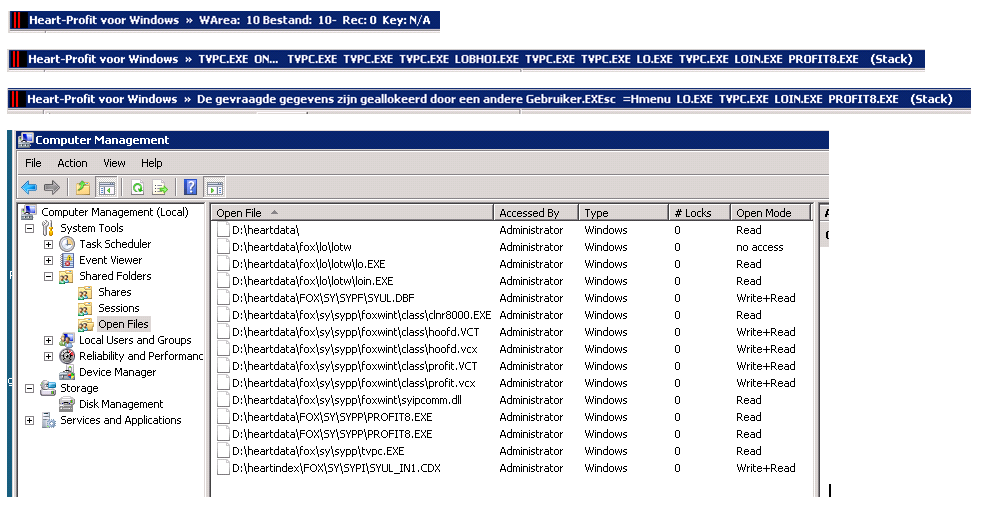Screen dimensions: 987x506
Task: Collapse the Shared Folders tree node
Action: 48,276
